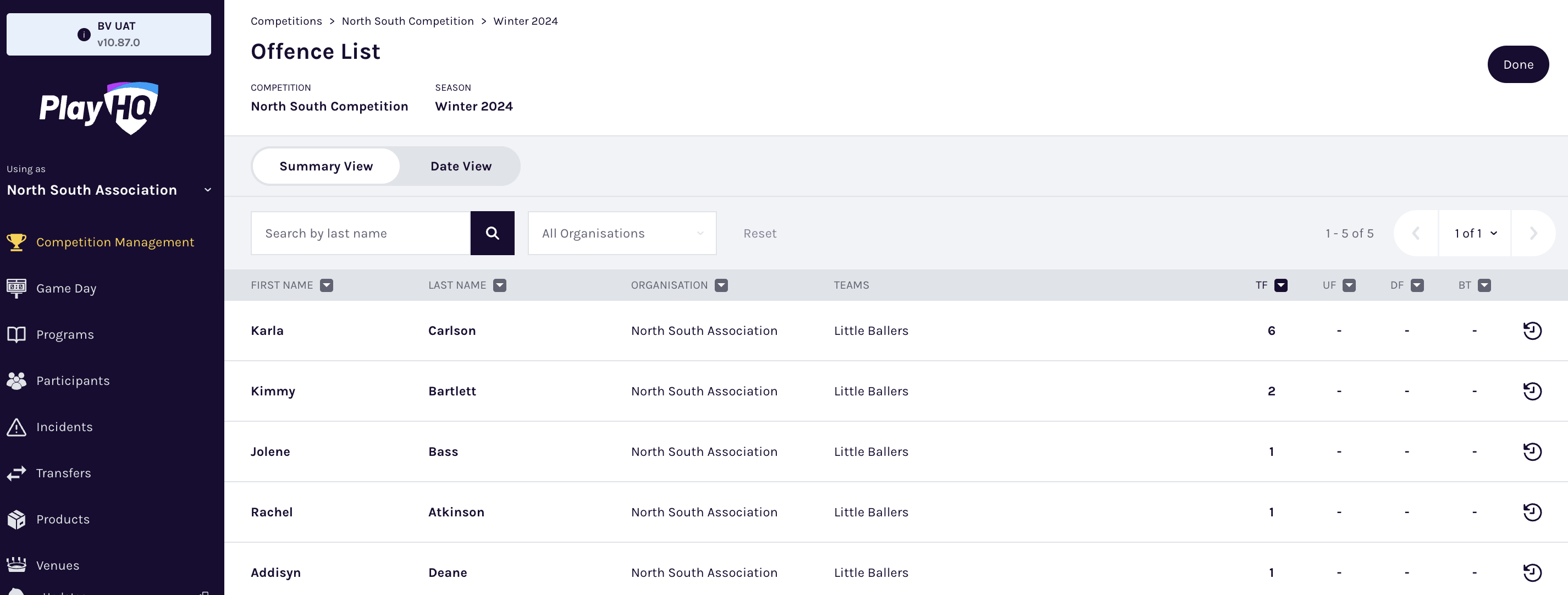Sort by Last Name column arrow
The width and height of the screenshot is (1568, 595).
[499, 285]
